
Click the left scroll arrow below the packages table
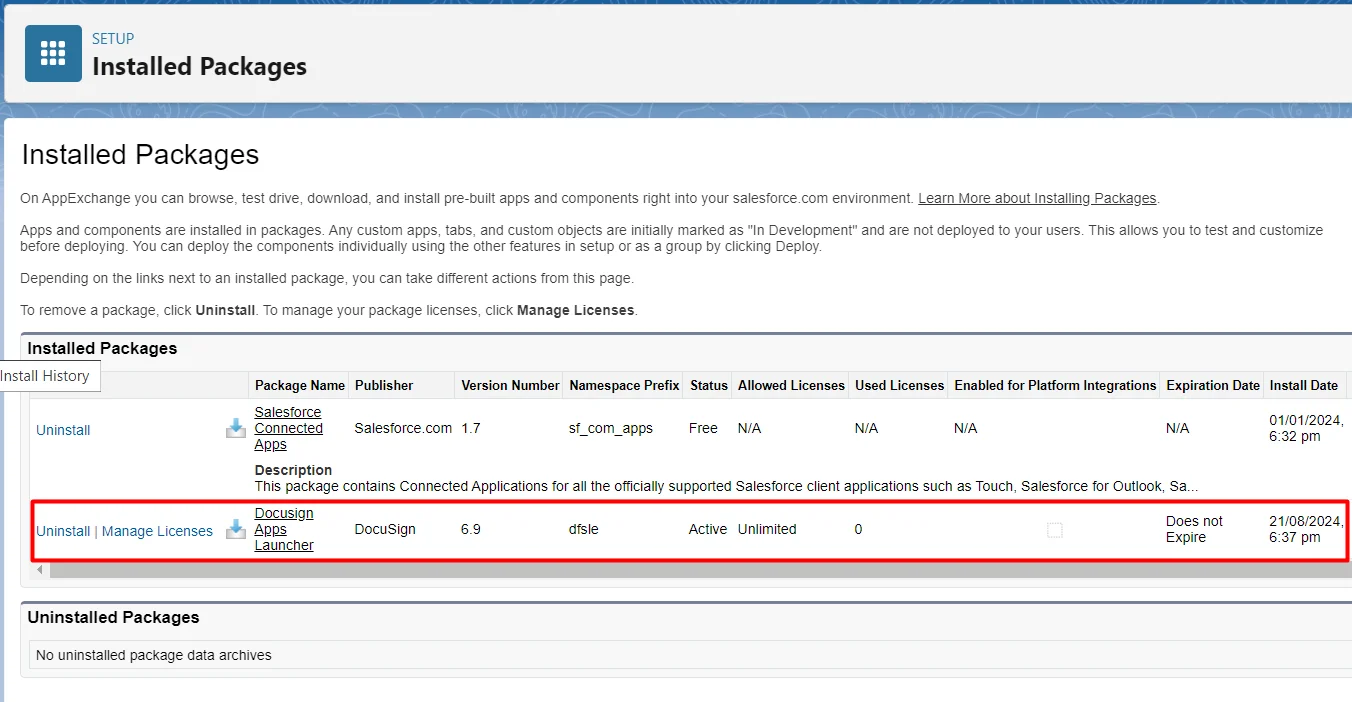38,569
